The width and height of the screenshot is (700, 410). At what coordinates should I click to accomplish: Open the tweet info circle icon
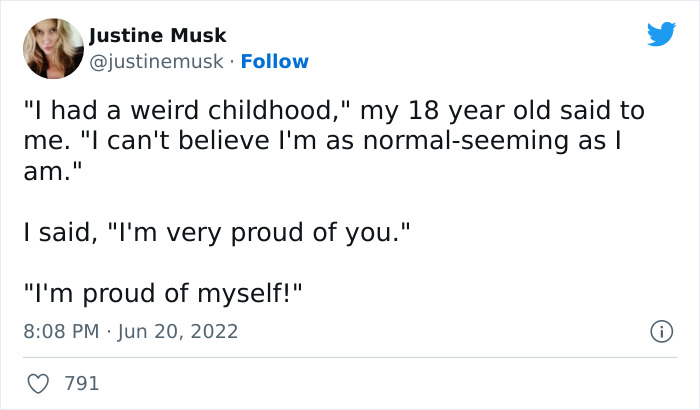(x=660, y=331)
